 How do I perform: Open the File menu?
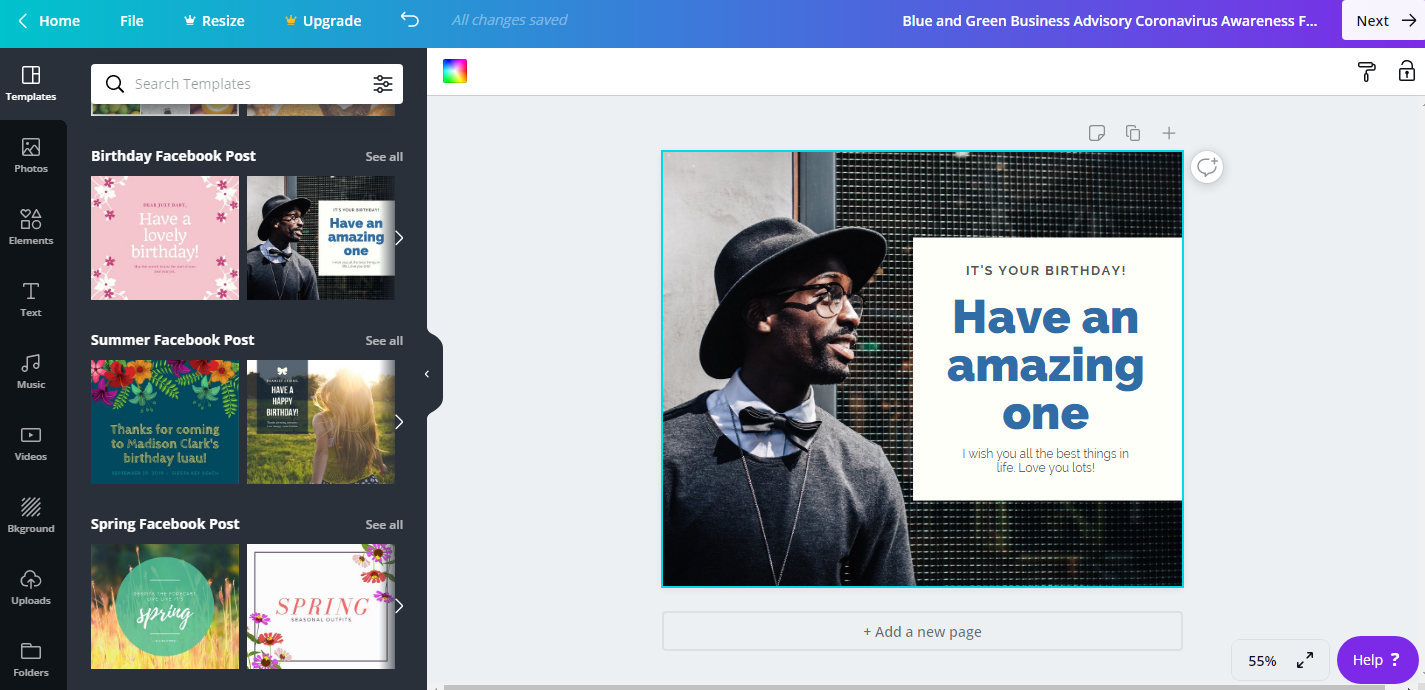pyautogui.click(x=132, y=20)
